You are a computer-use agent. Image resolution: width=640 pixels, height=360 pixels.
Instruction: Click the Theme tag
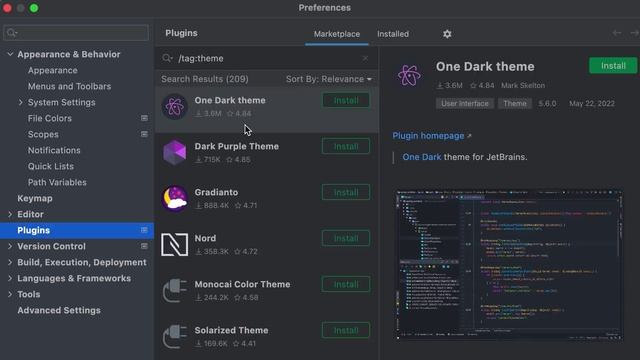515,104
